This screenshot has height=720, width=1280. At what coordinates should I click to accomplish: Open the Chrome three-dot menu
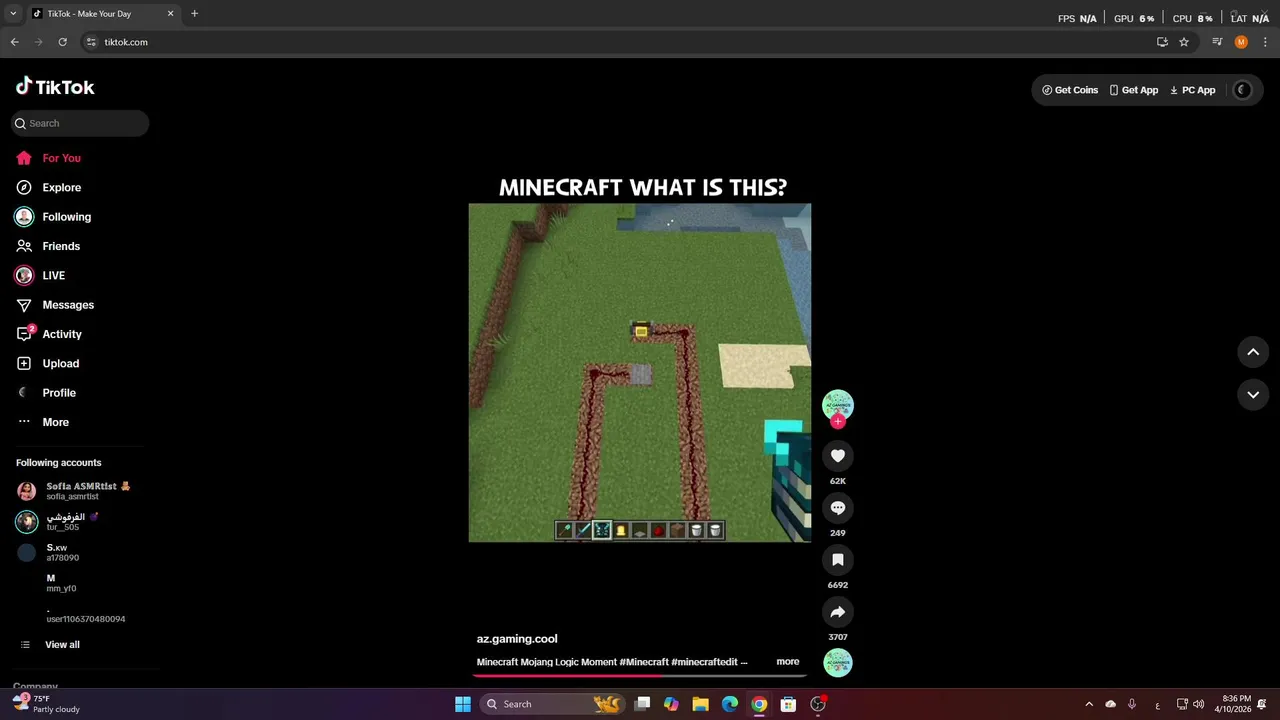[1265, 42]
